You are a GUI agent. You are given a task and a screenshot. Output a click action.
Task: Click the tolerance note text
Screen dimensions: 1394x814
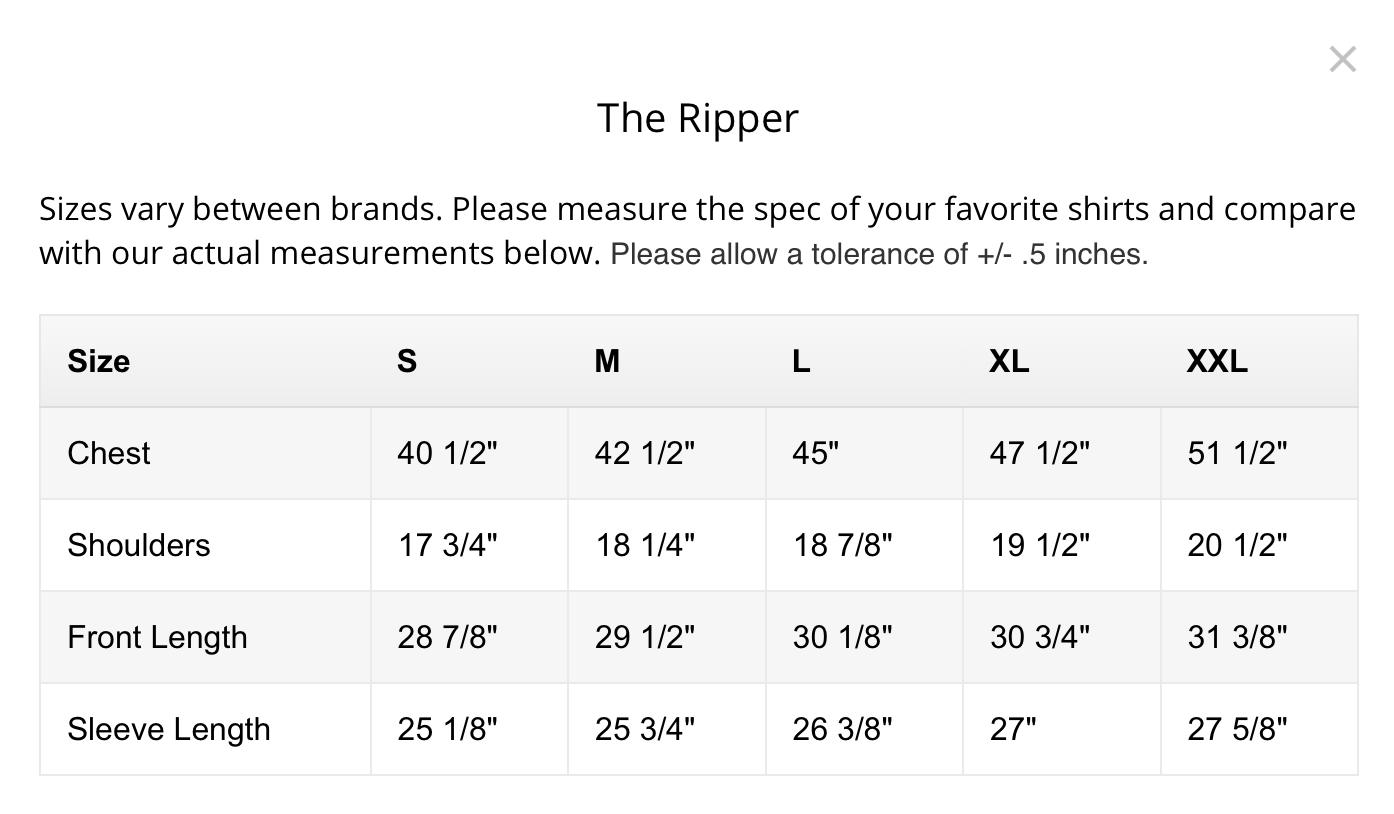coord(879,254)
